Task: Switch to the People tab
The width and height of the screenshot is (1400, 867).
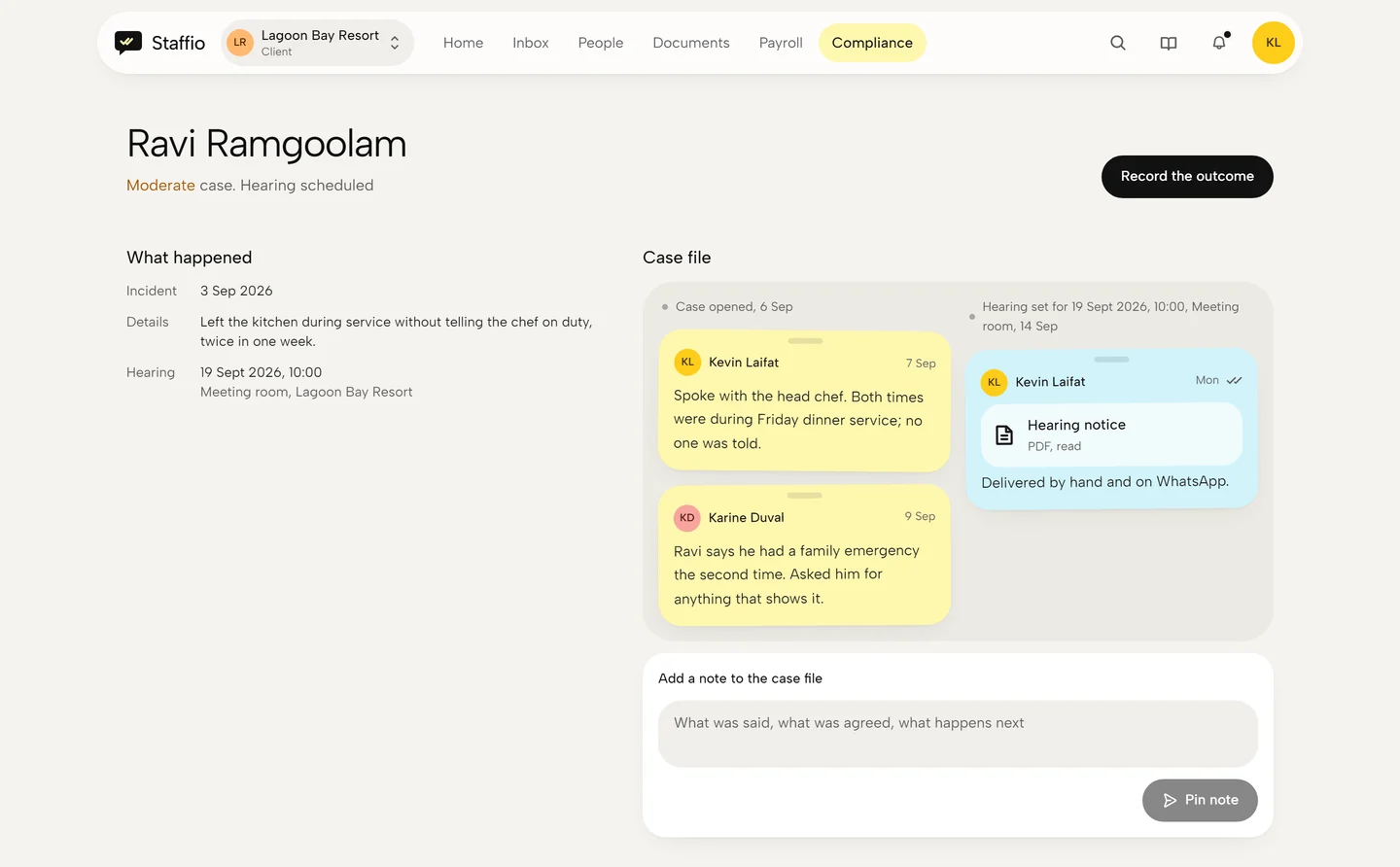Action: coord(601,43)
